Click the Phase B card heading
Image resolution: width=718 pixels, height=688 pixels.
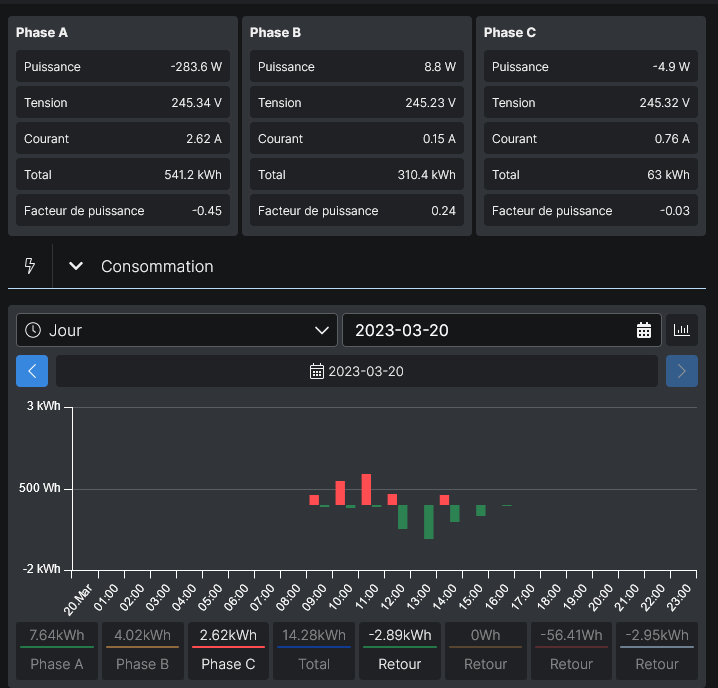[276, 33]
